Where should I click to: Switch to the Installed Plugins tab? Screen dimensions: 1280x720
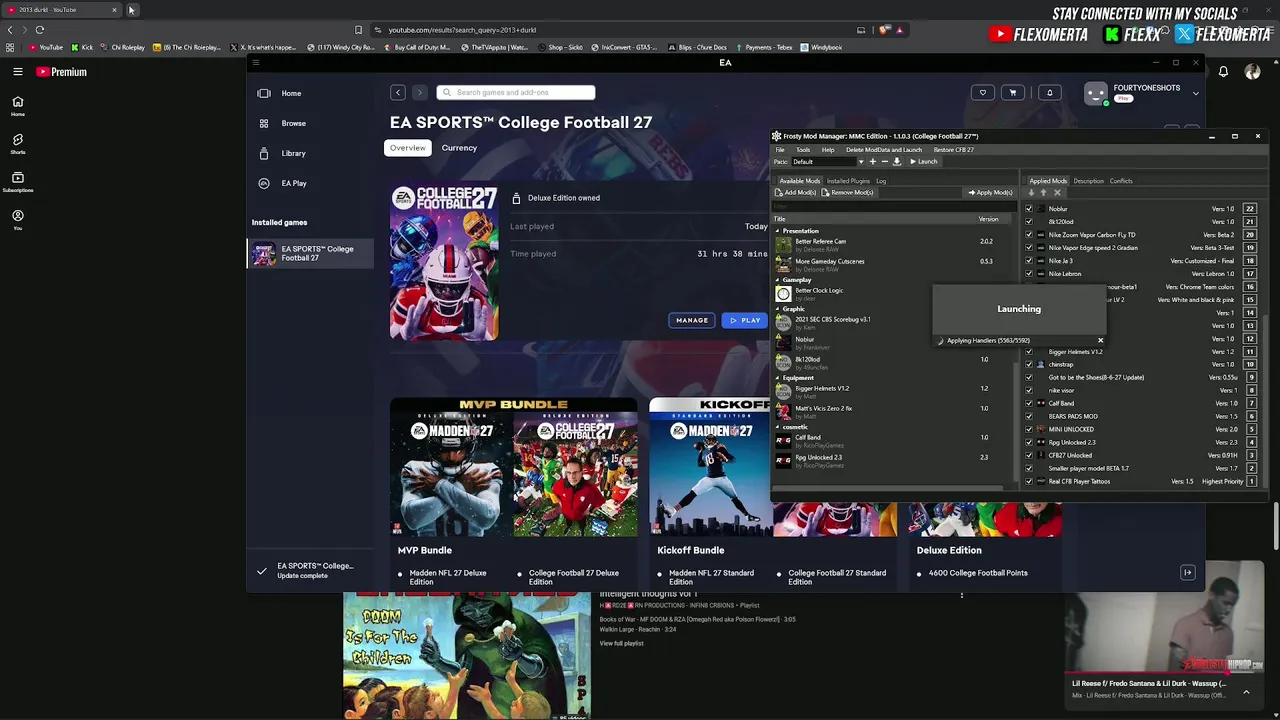[x=848, y=181]
